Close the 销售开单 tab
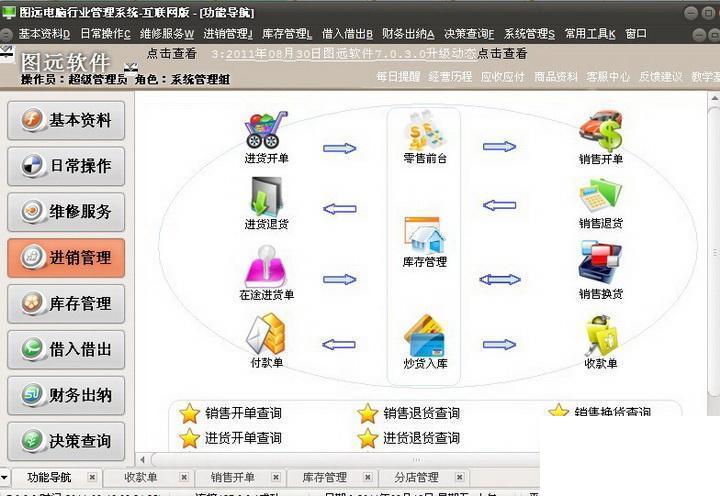 click(x=276, y=477)
